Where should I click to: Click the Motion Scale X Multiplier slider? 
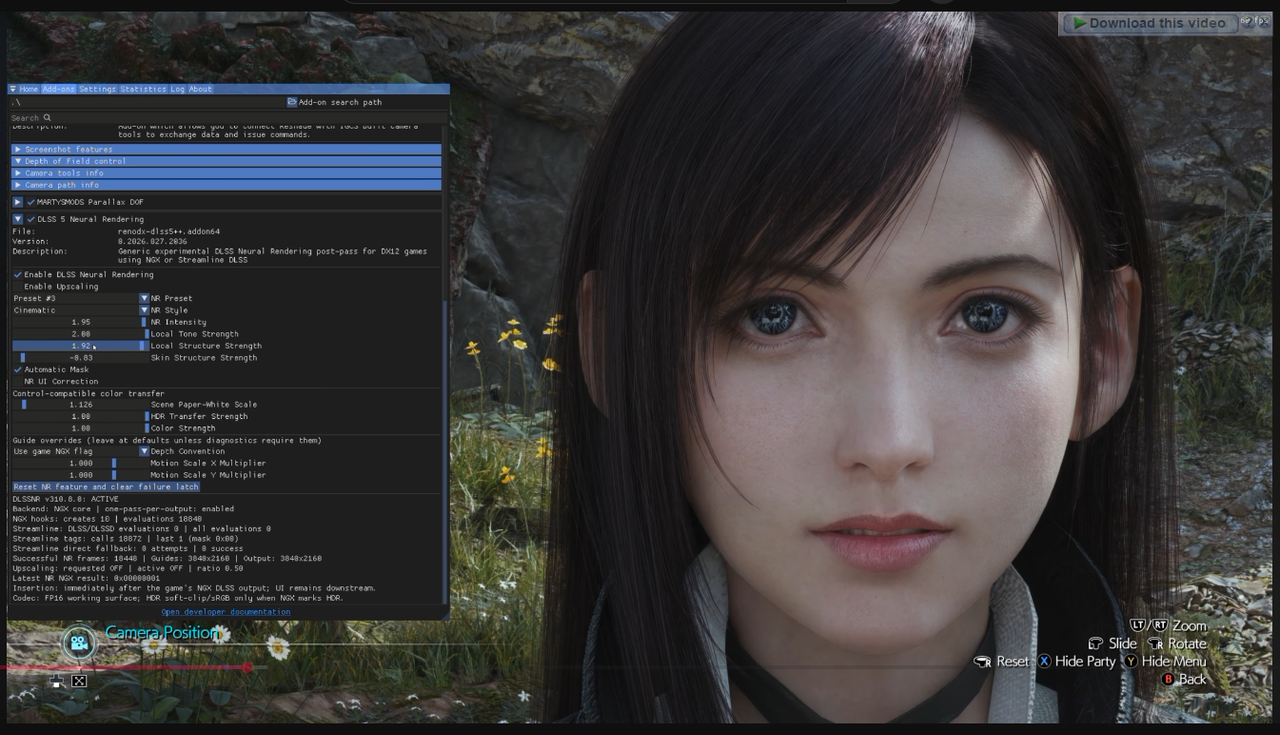pos(80,463)
